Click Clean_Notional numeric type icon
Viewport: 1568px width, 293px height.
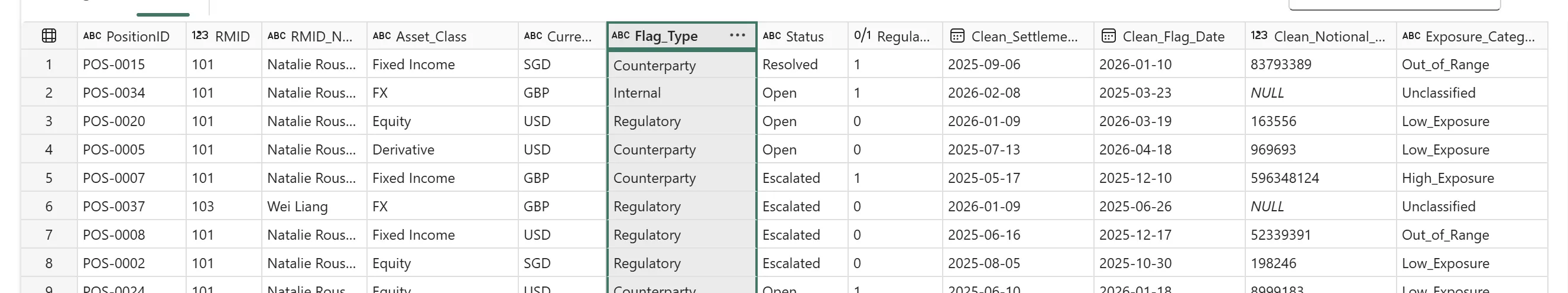(1259, 36)
